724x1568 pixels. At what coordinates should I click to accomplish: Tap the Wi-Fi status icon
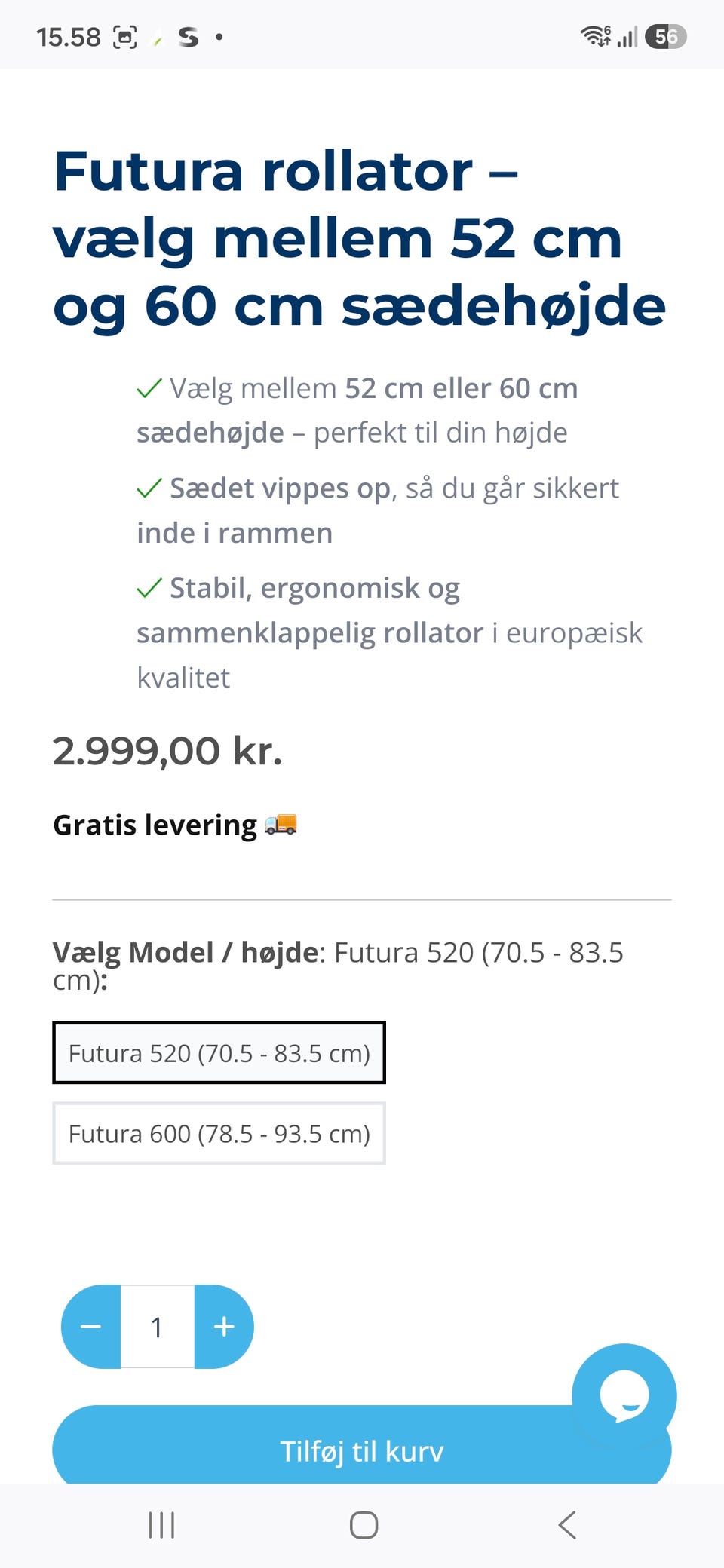[595, 36]
